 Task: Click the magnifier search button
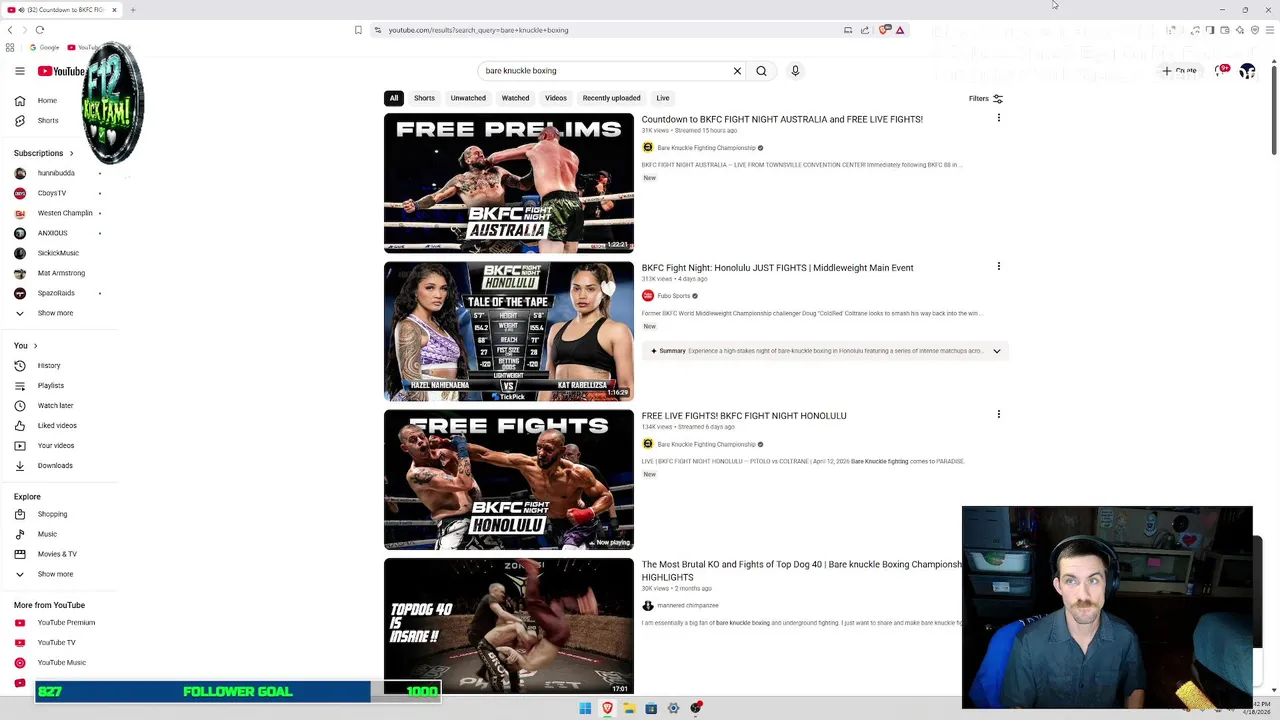pos(761,71)
